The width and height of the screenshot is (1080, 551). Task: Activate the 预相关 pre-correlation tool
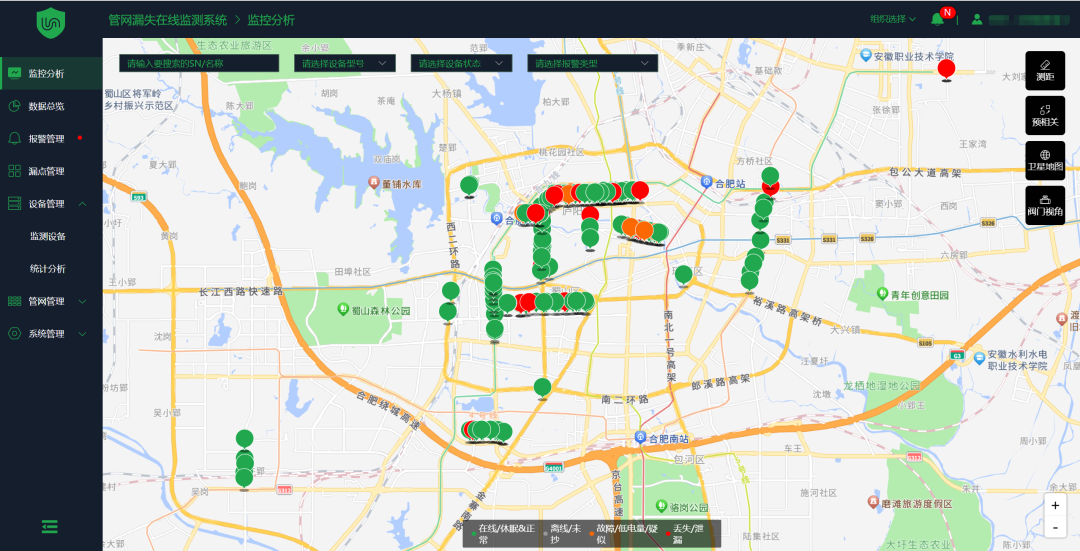pos(1045,115)
